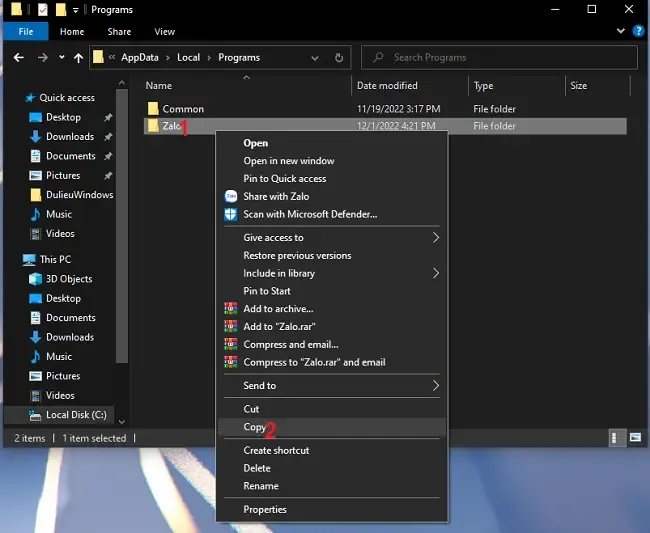
Task: Click the Share with Zalo icon
Action: click(231, 197)
